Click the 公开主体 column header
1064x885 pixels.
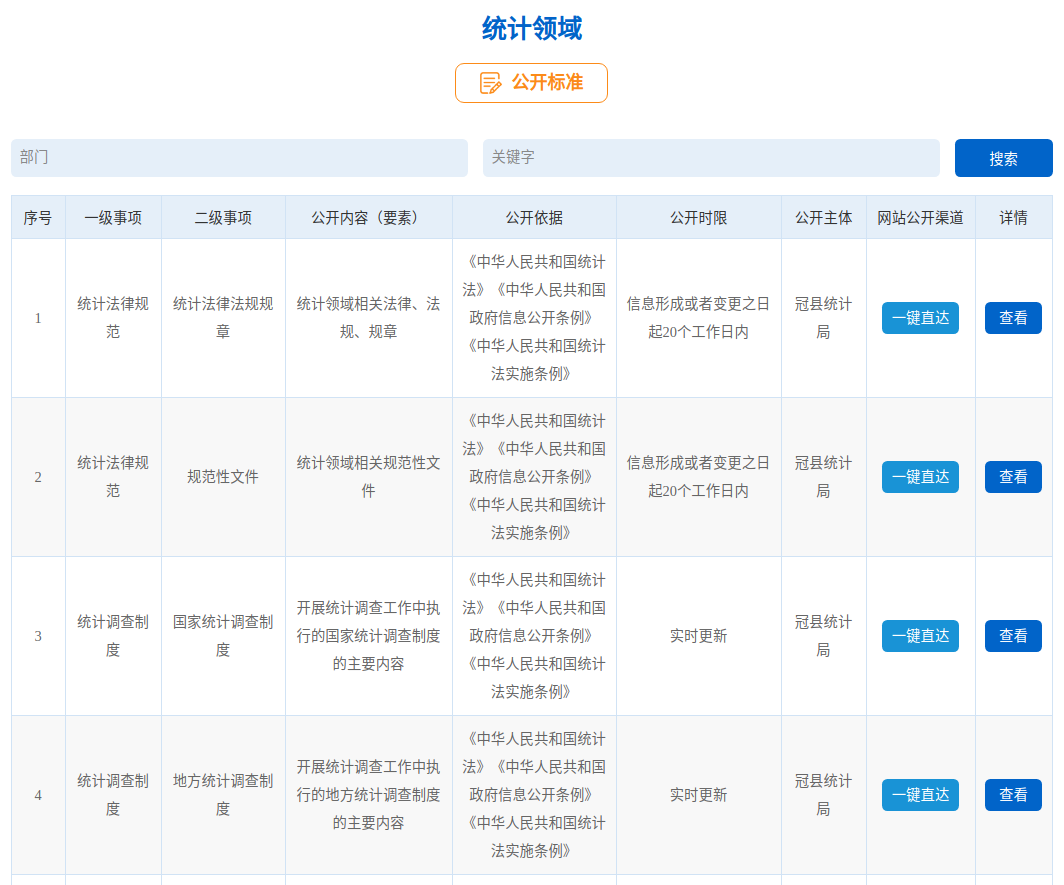click(x=824, y=218)
